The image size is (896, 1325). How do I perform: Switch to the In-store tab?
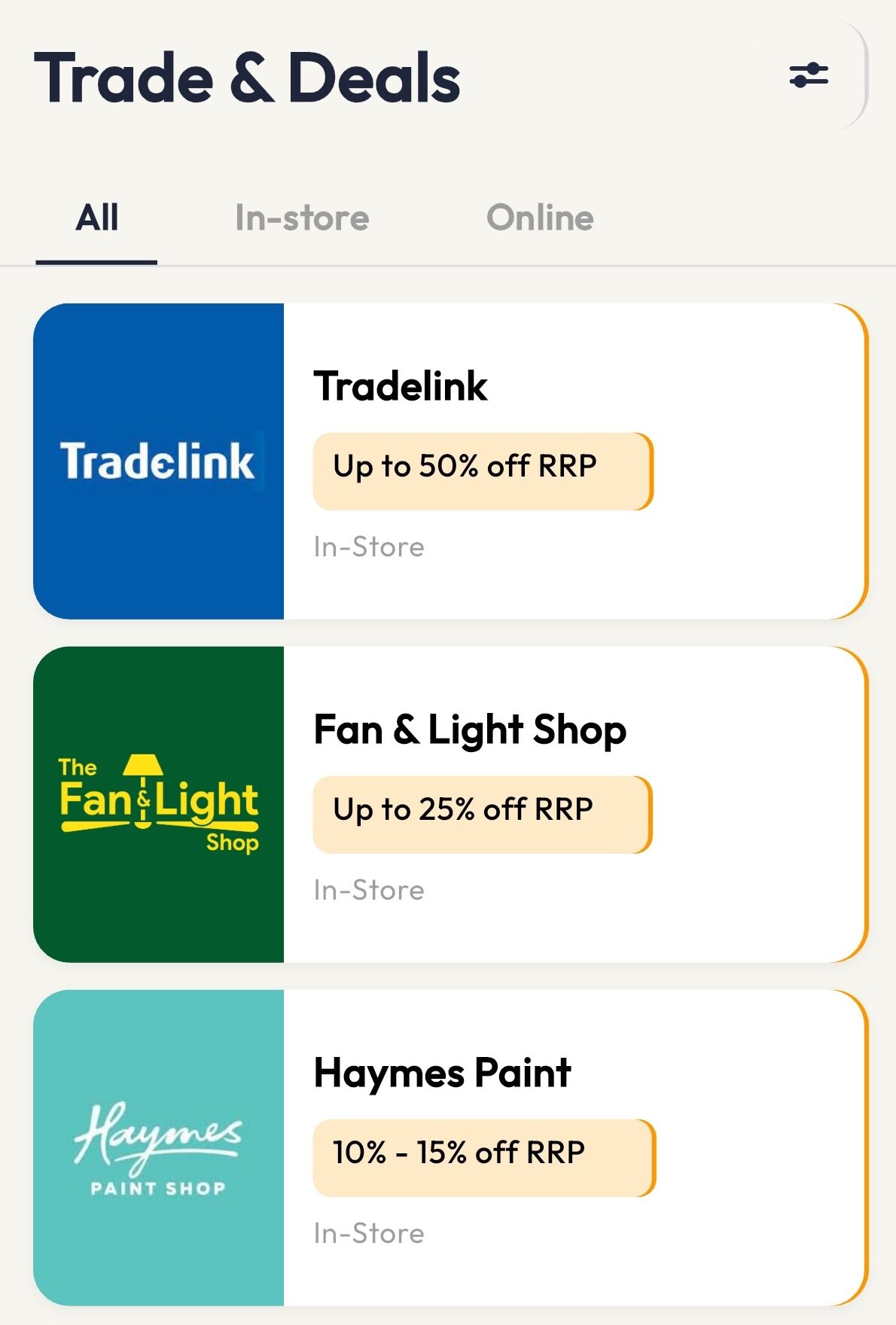[x=302, y=218]
